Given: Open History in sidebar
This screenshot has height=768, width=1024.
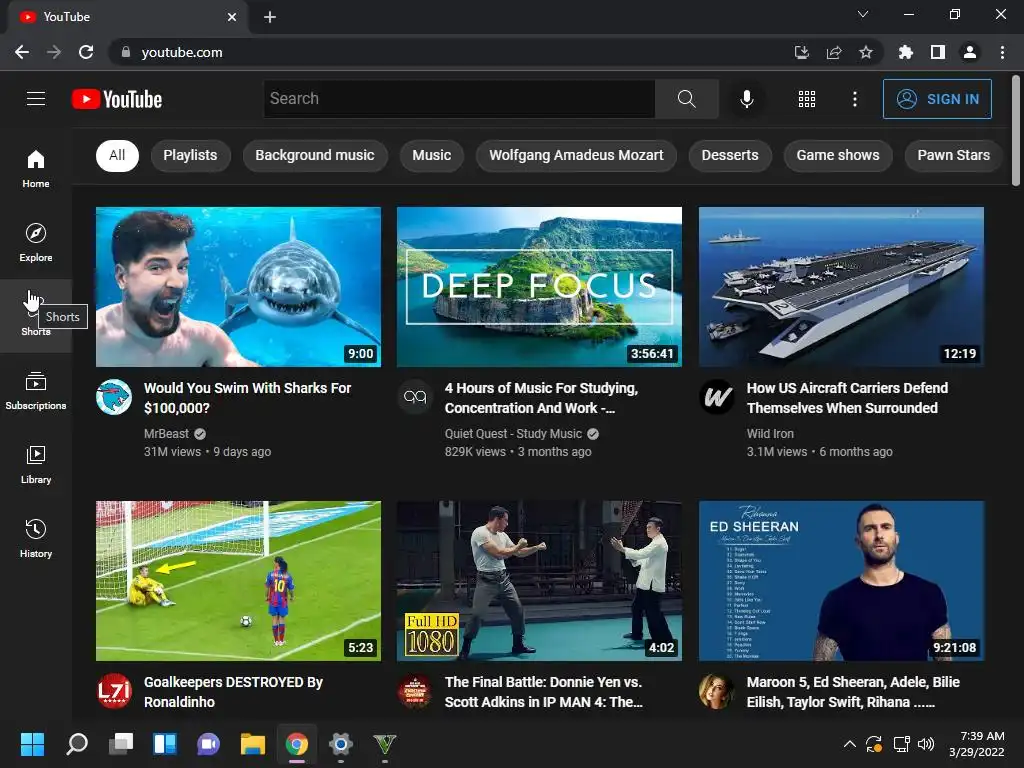Looking at the screenshot, I should tap(36, 538).
